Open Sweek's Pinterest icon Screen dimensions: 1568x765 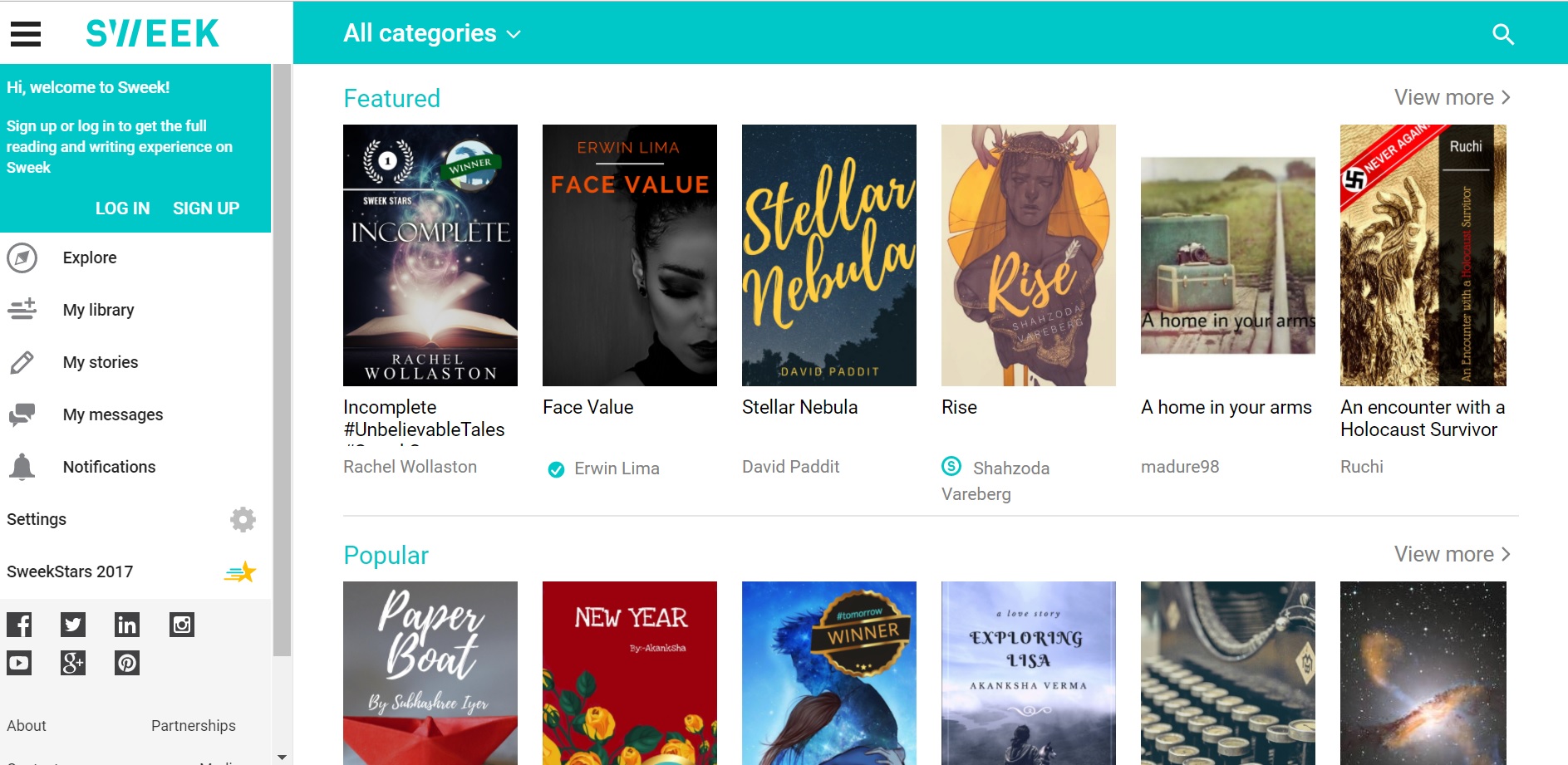click(x=127, y=663)
